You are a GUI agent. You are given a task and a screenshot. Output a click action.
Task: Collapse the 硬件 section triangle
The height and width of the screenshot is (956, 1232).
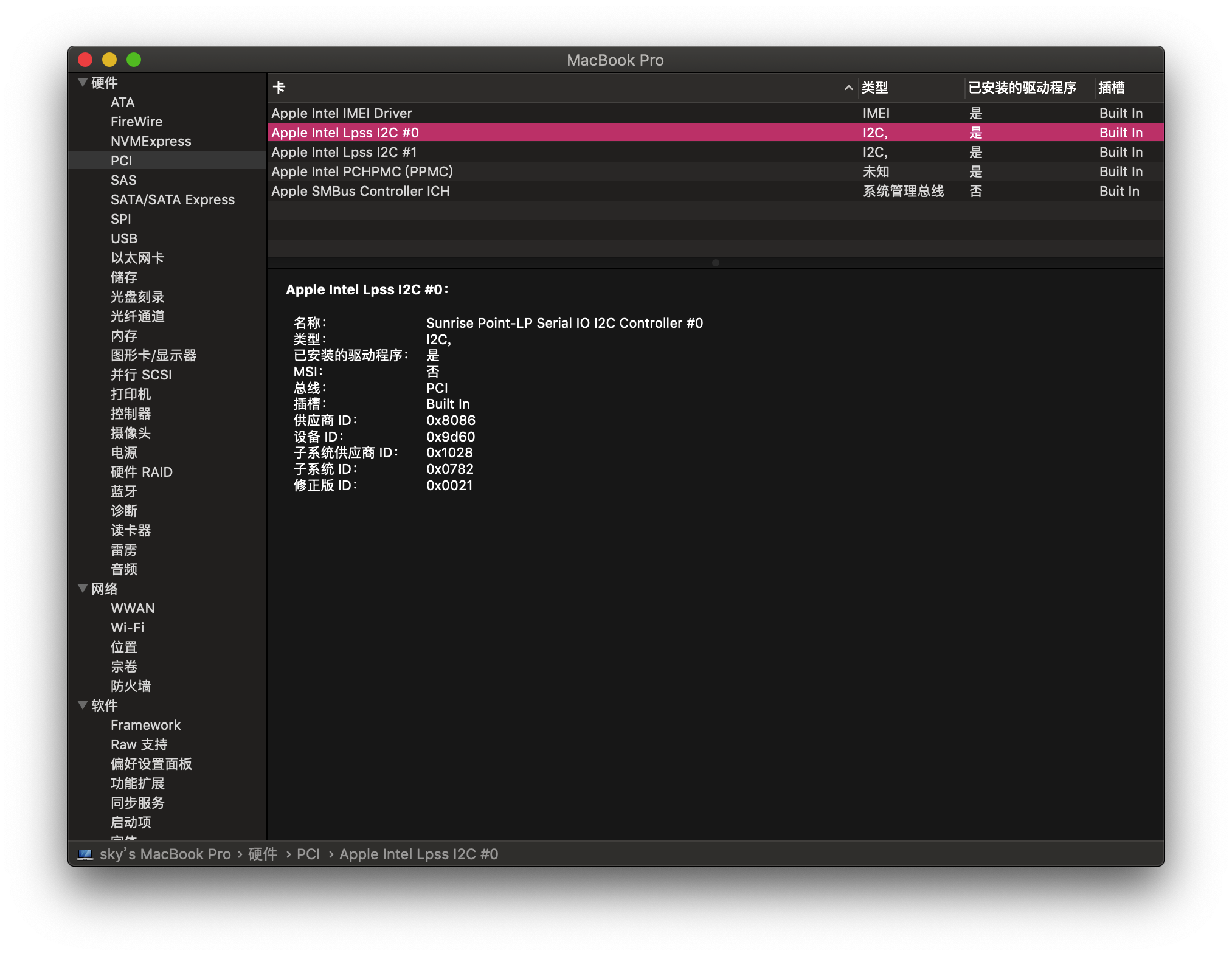[83, 82]
